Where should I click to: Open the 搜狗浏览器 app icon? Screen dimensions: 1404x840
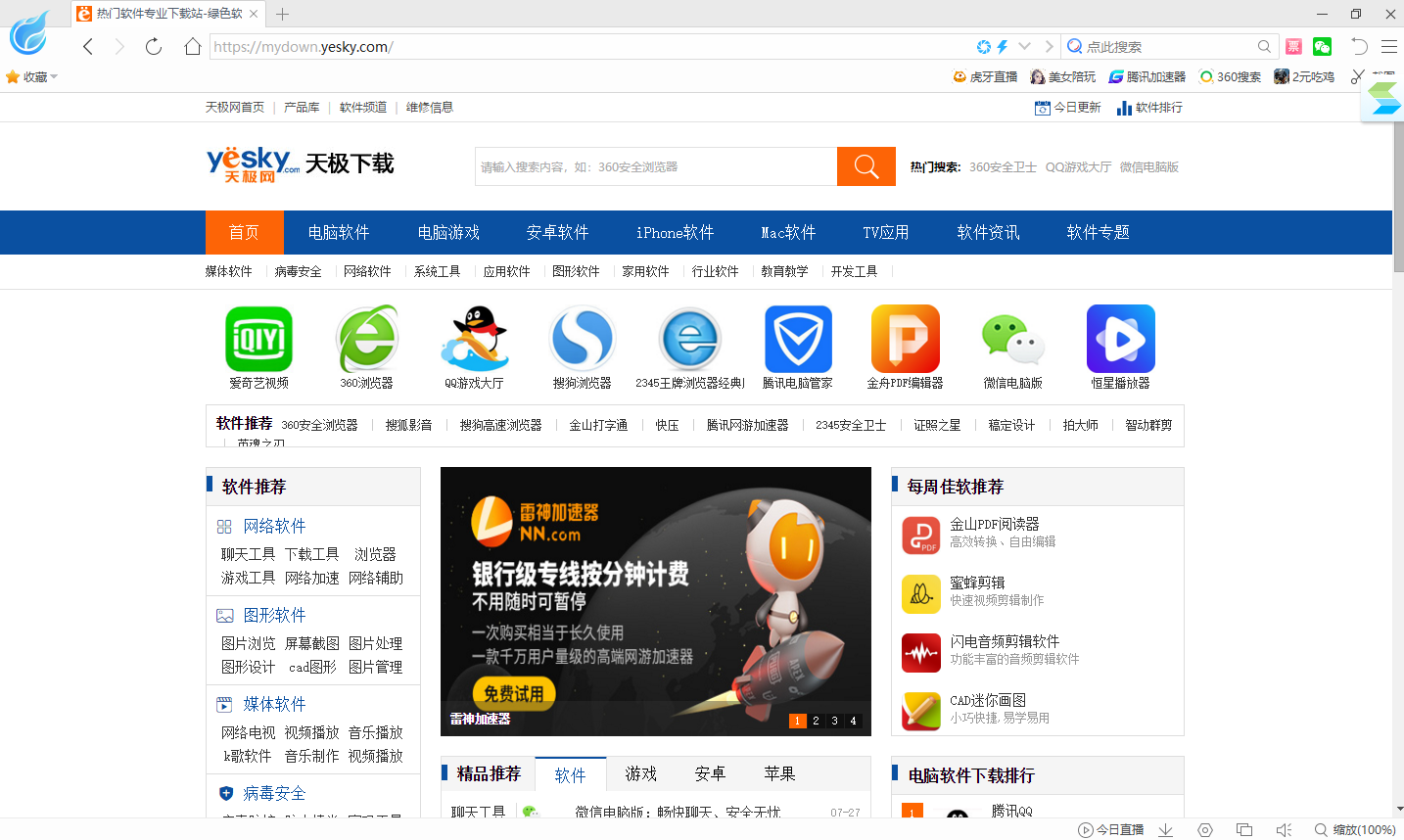[582, 339]
